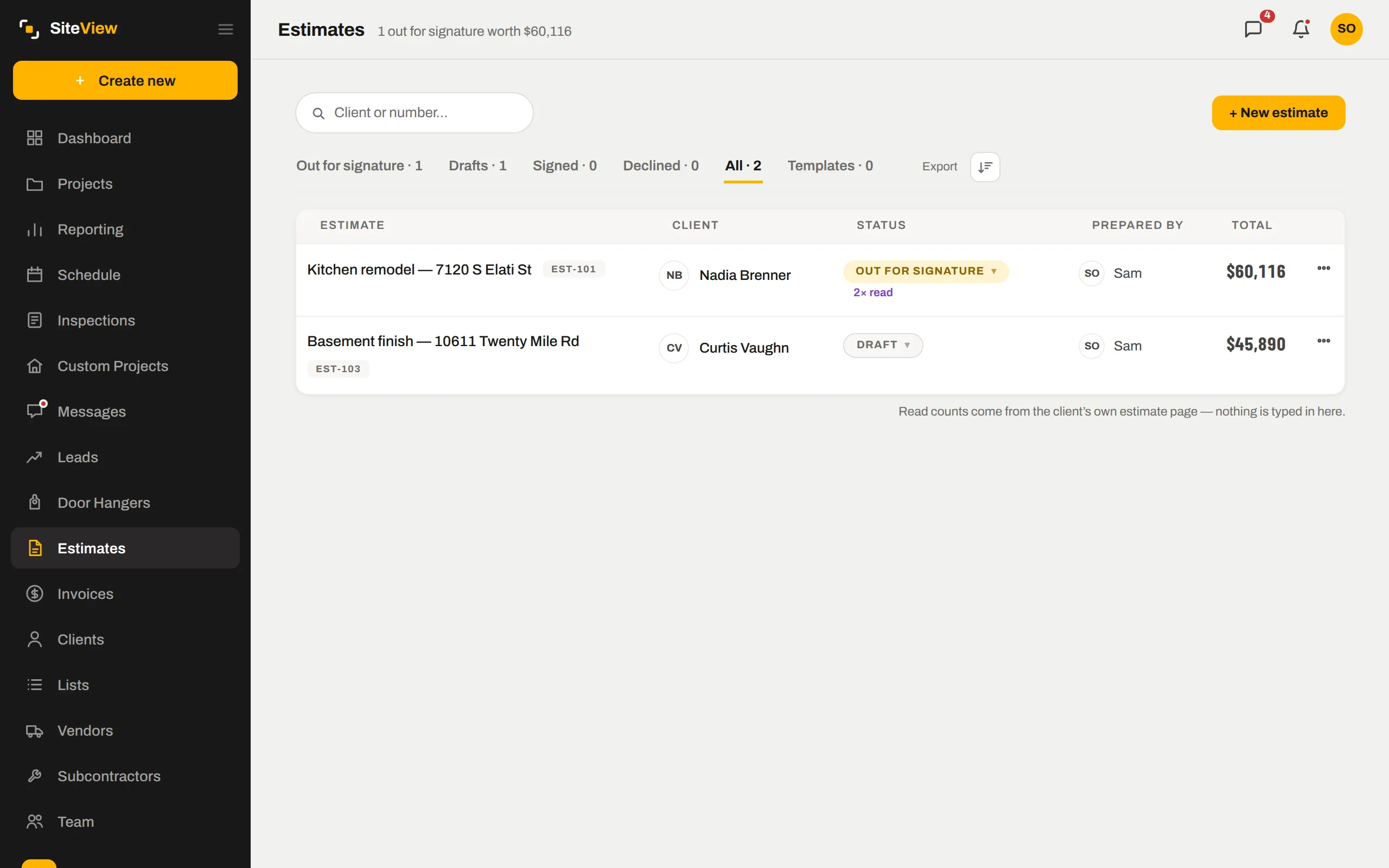The height and width of the screenshot is (868, 1389).
Task: Open Reporting bar chart icon
Action: coord(34,229)
